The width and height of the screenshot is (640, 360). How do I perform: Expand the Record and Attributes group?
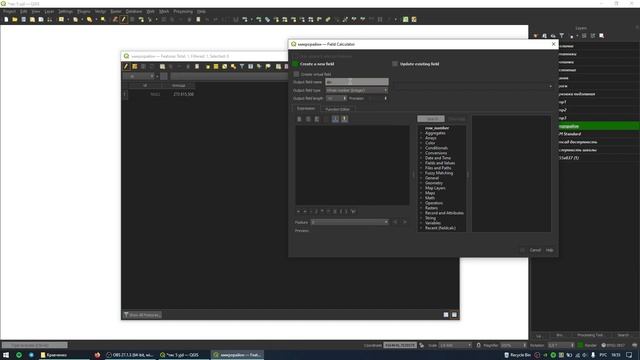421,213
